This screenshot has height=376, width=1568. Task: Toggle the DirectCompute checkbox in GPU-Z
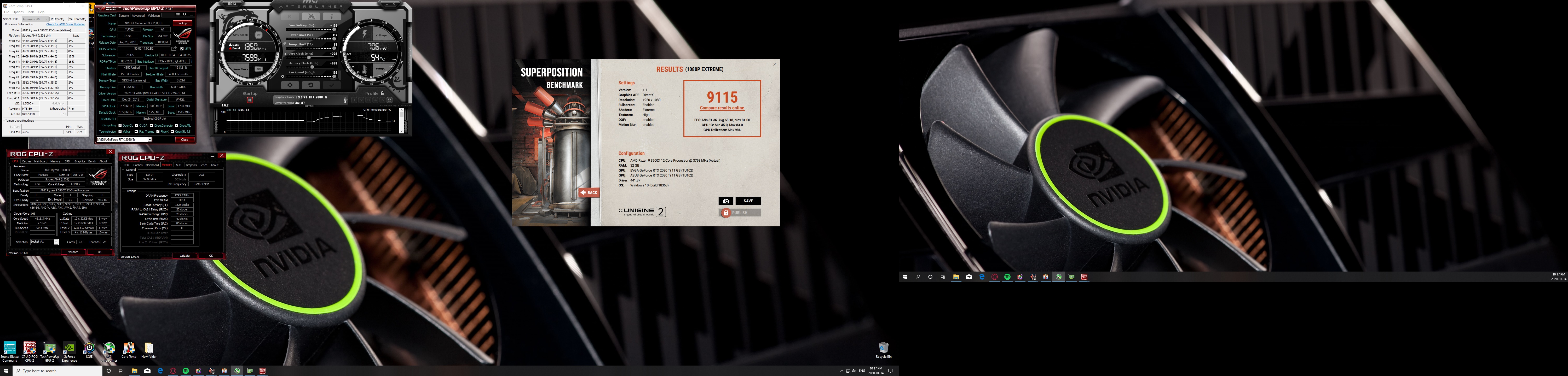tap(152, 125)
